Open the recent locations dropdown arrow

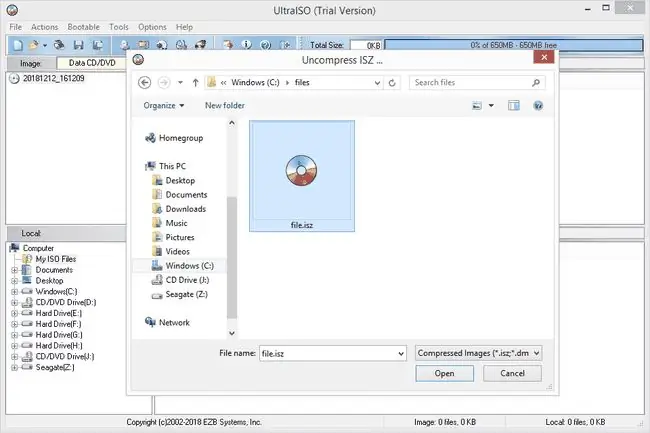(180, 82)
